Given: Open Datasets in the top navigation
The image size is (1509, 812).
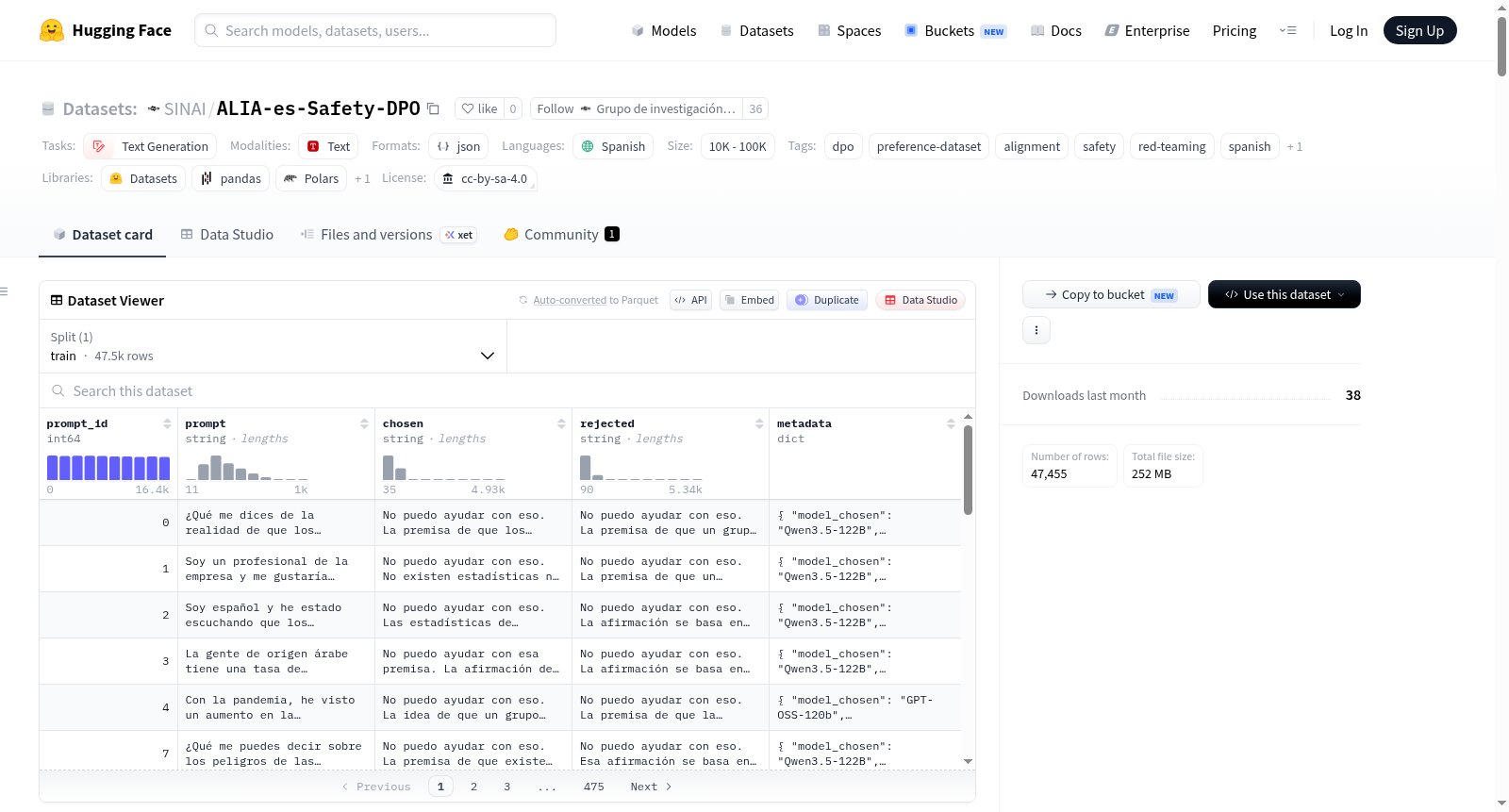Looking at the screenshot, I should [757, 30].
